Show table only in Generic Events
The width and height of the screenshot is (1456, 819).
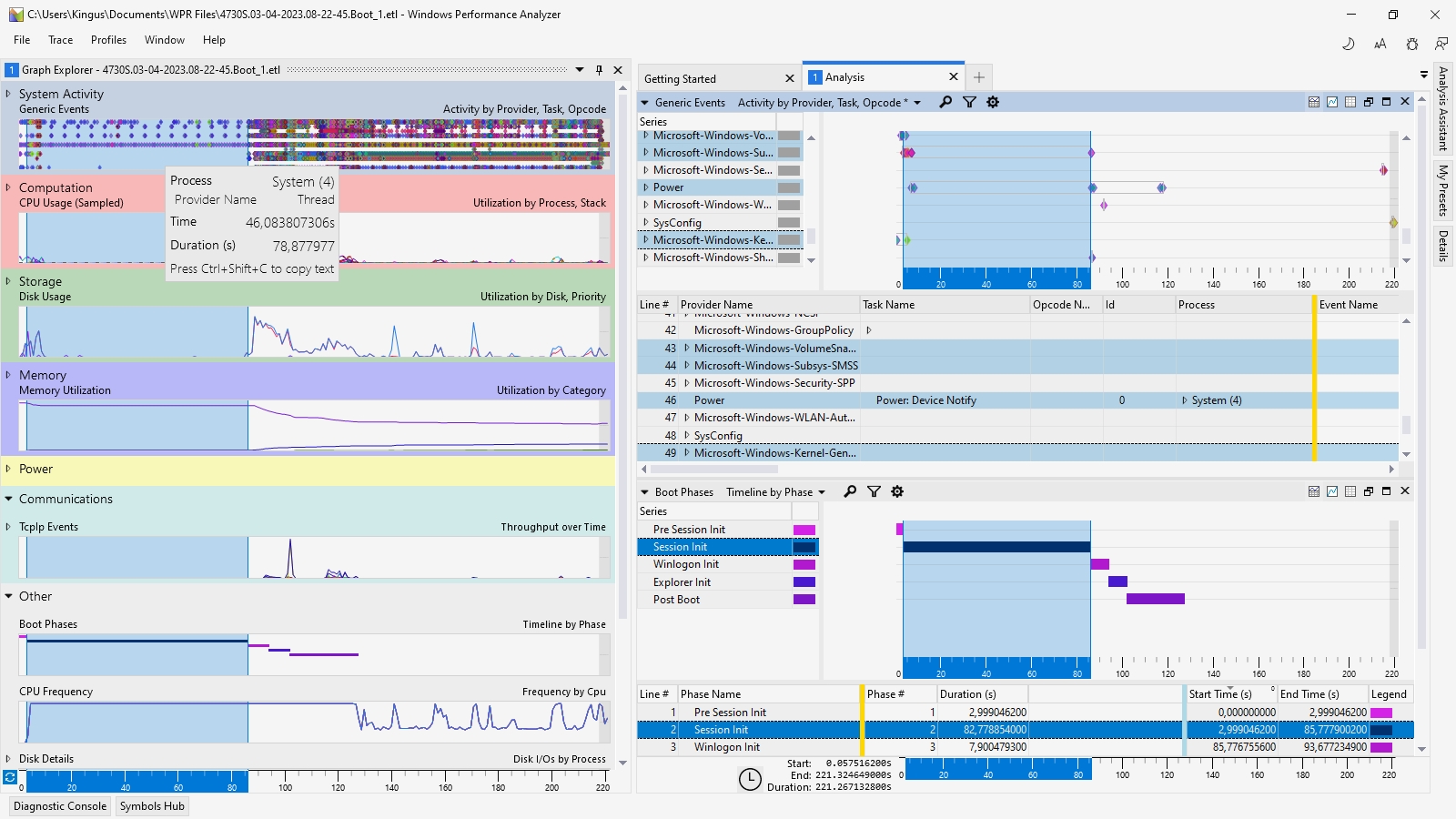1350,102
